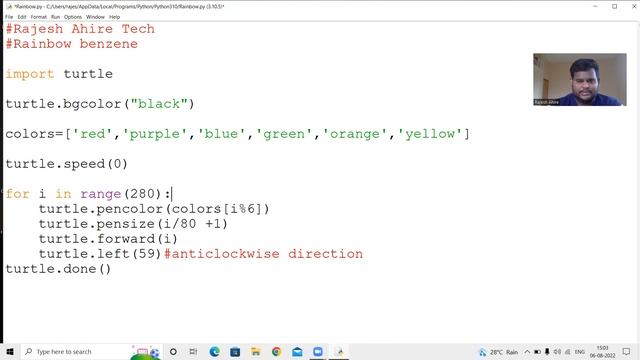Viewport: 640px width, 360px height.
Task: Click the turtle.left(59) statement
Action: point(100,254)
